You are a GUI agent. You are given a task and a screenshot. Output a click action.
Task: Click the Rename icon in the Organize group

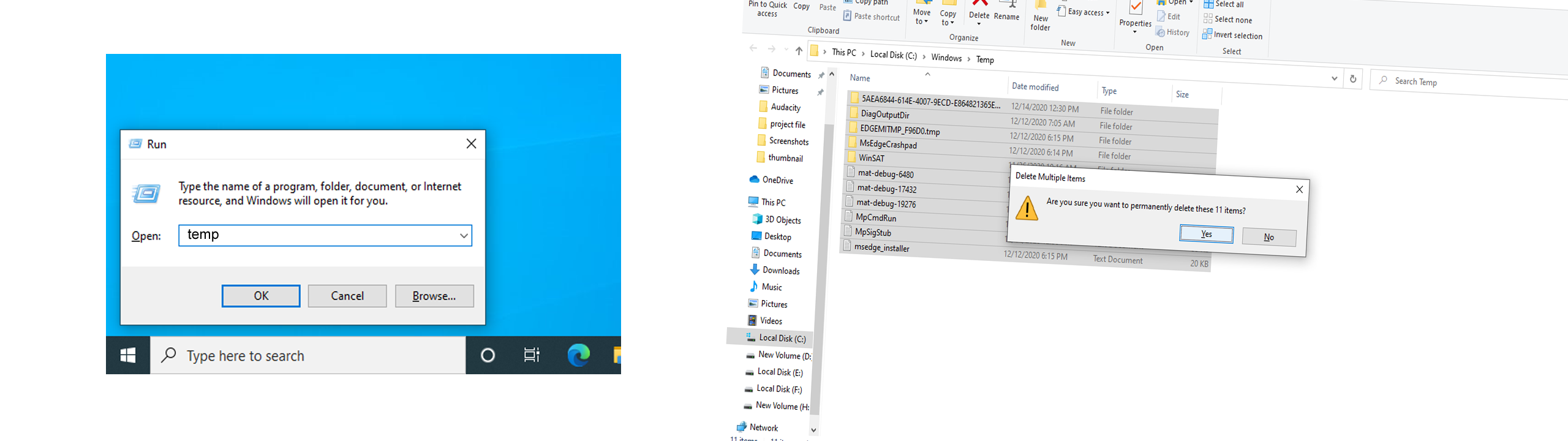coord(1008,4)
